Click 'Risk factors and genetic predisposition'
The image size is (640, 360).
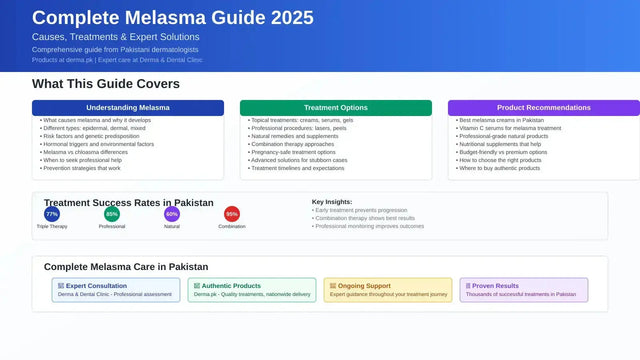(x=91, y=136)
